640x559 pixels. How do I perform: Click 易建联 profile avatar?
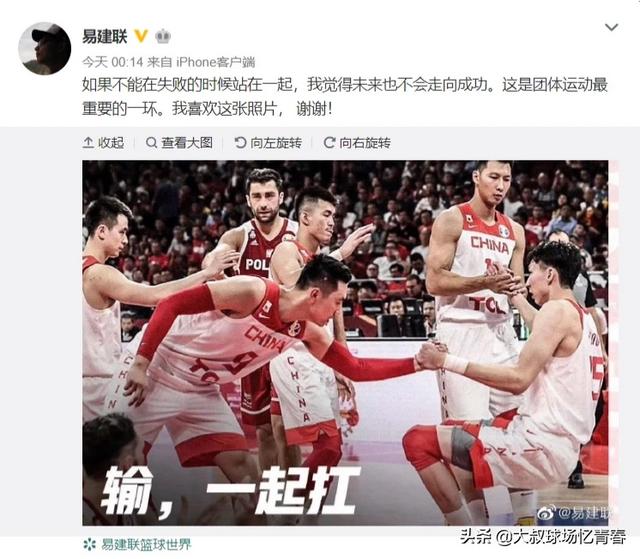[x=44, y=49]
